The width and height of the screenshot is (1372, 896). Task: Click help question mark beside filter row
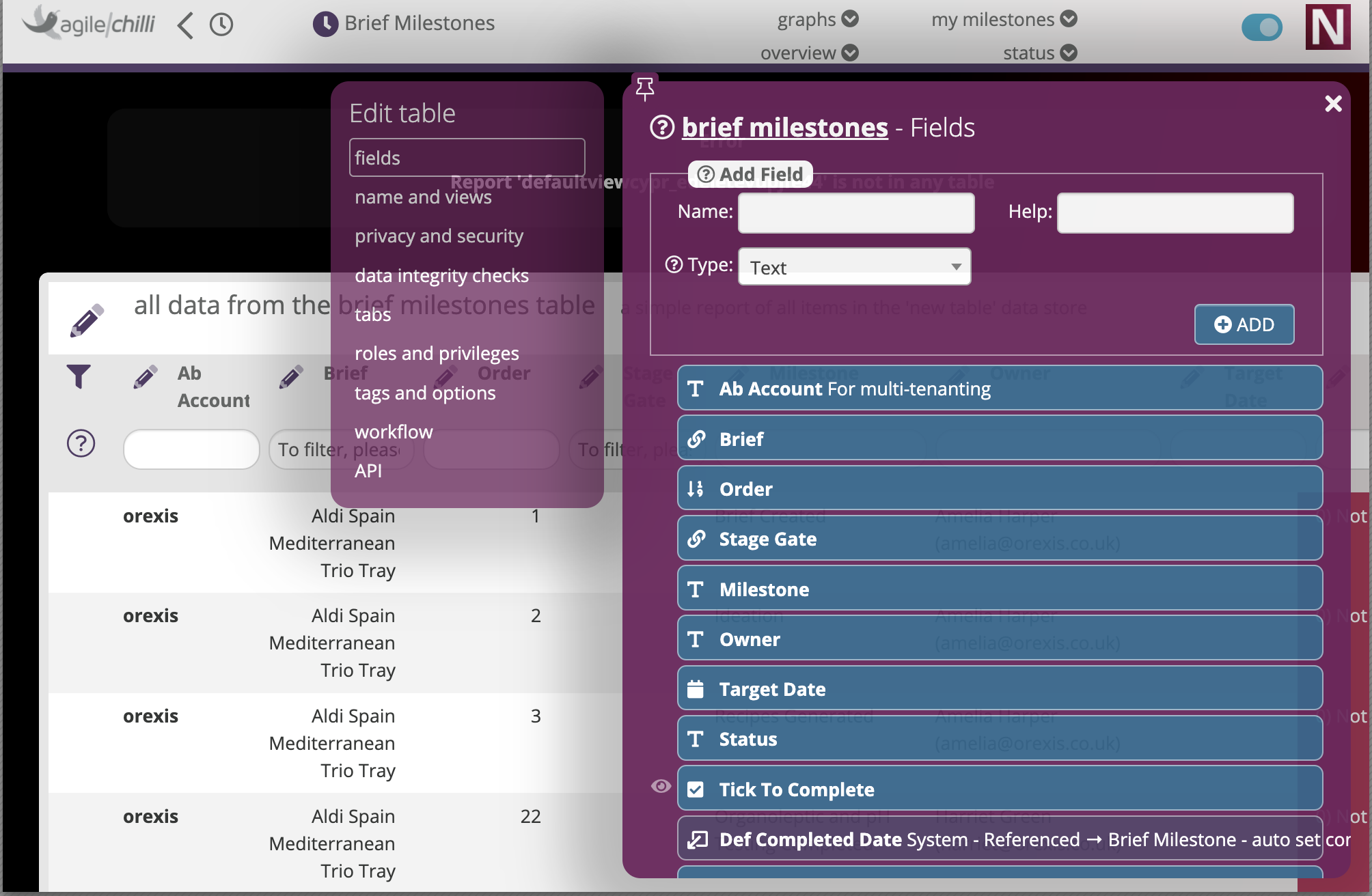(81, 444)
